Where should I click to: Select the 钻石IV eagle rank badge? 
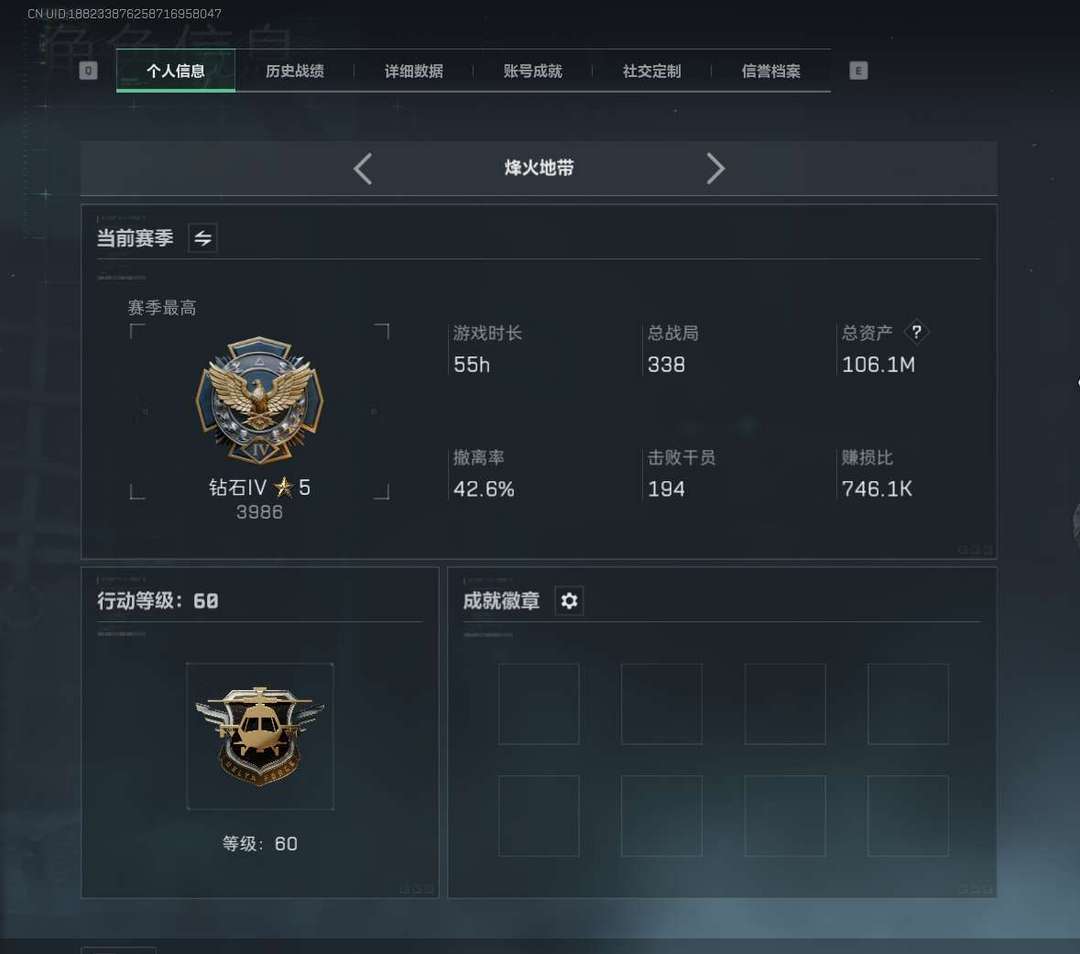click(x=260, y=400)
